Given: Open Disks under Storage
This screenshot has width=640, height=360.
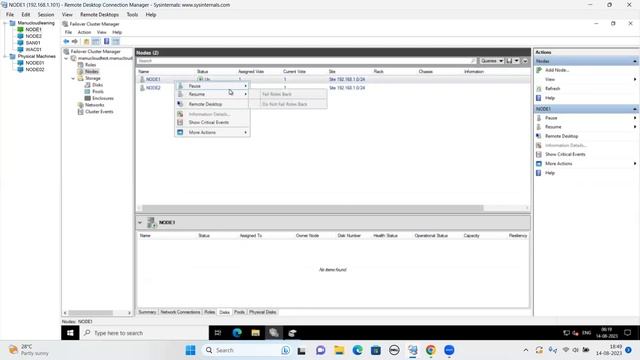Looking at the screenshot, I should (x=97, y=85).
